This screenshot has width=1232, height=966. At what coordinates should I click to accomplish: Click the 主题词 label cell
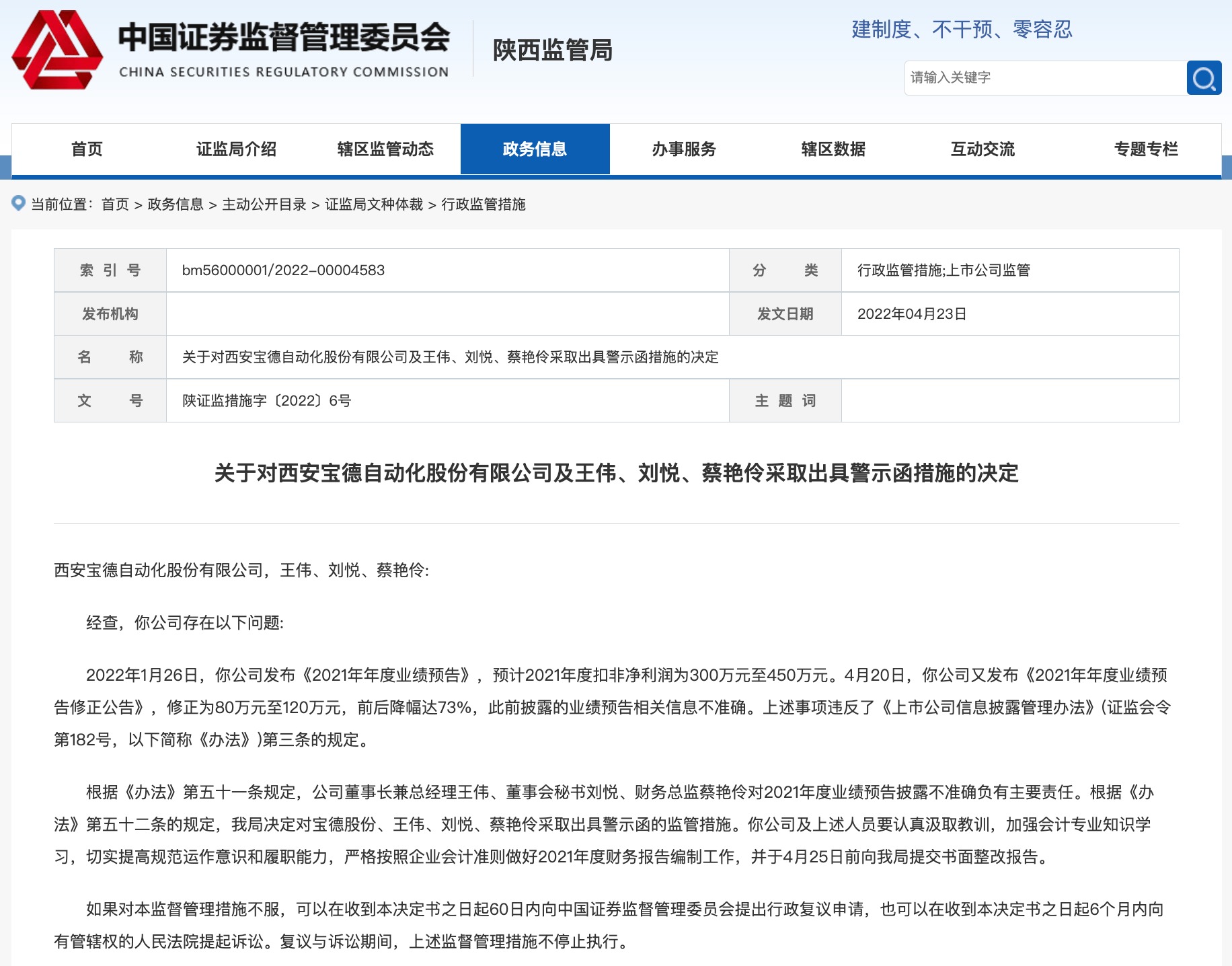[785, 401]
